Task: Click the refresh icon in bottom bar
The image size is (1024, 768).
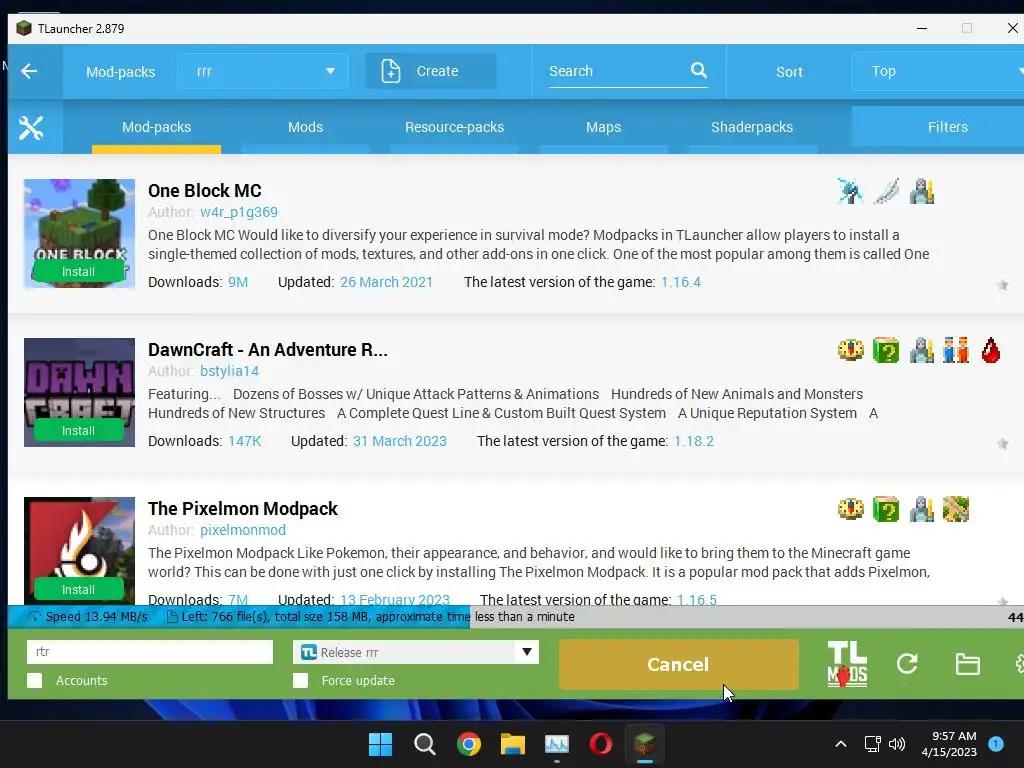Action: [x=907, y=664]
